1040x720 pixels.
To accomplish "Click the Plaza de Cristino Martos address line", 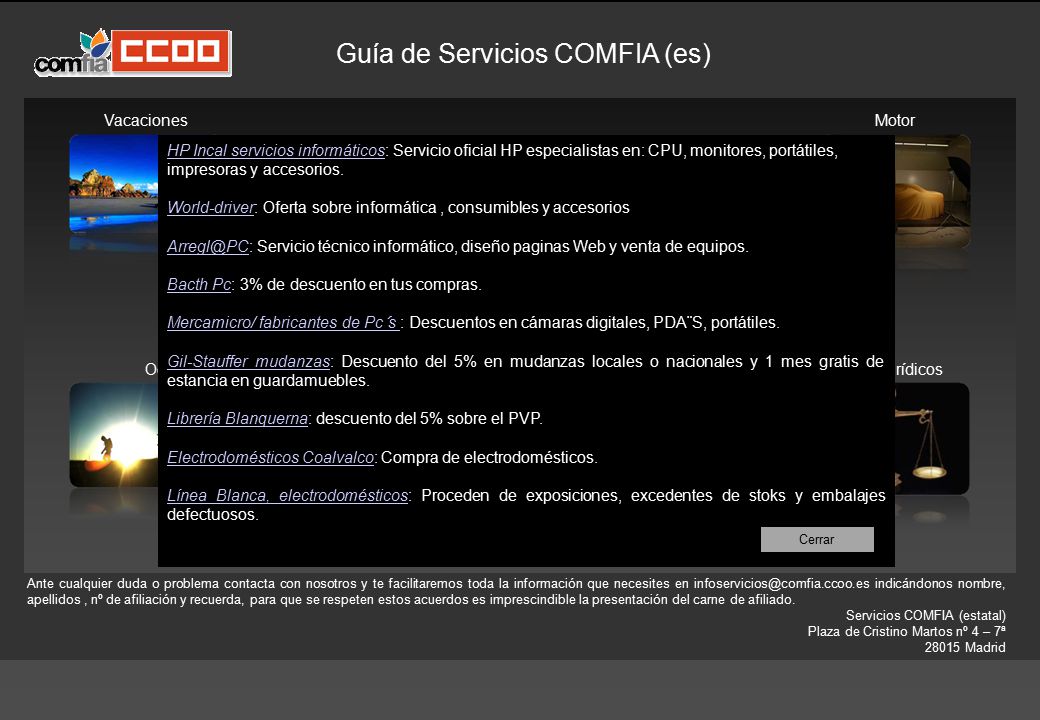I will [x=907, y=631].
